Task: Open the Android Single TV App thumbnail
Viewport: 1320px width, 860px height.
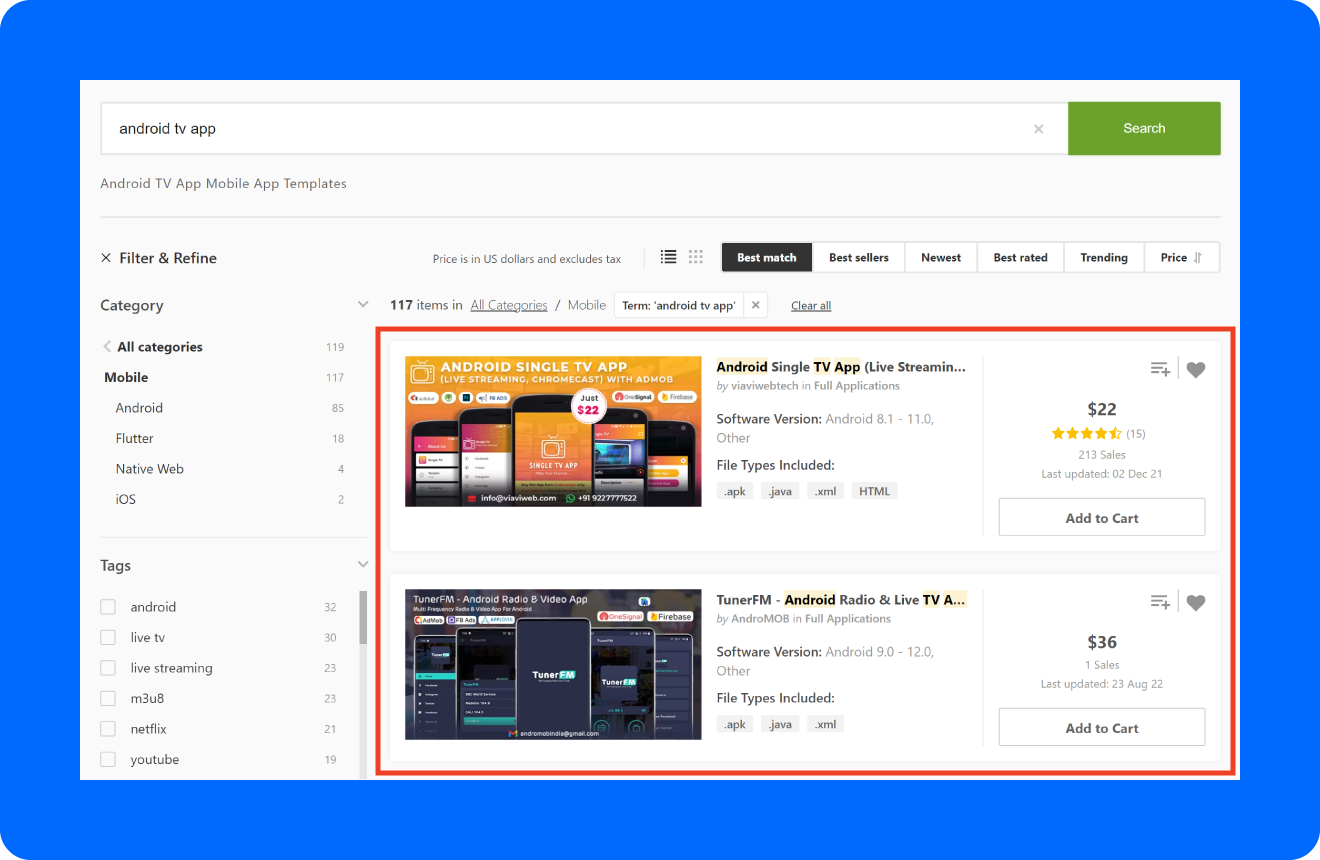Action: pos(553,431)
